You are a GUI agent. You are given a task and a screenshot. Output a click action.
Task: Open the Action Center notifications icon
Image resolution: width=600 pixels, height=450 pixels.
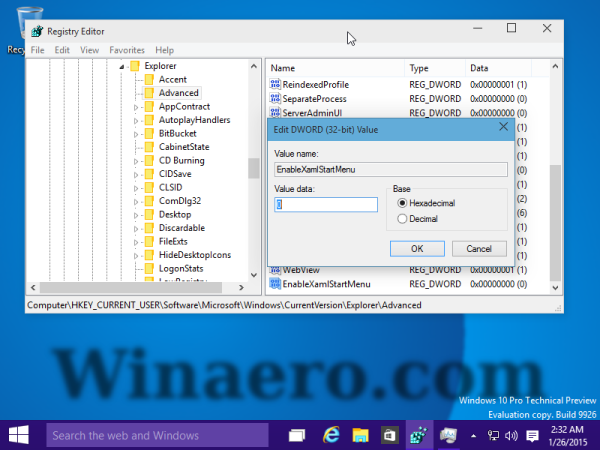coord(532,435)
